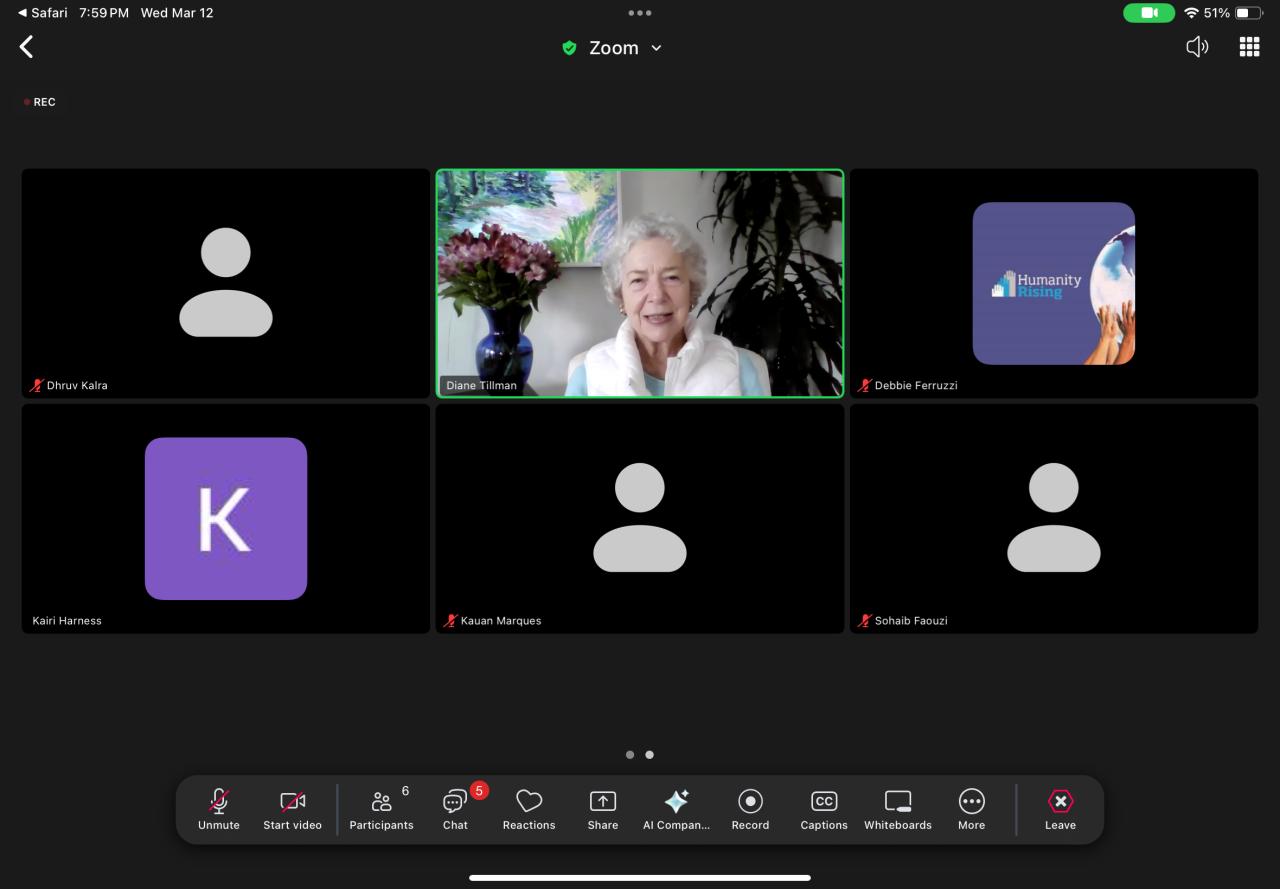
Task: Switch layout using the grid view icon
Action: (1249, 47)
